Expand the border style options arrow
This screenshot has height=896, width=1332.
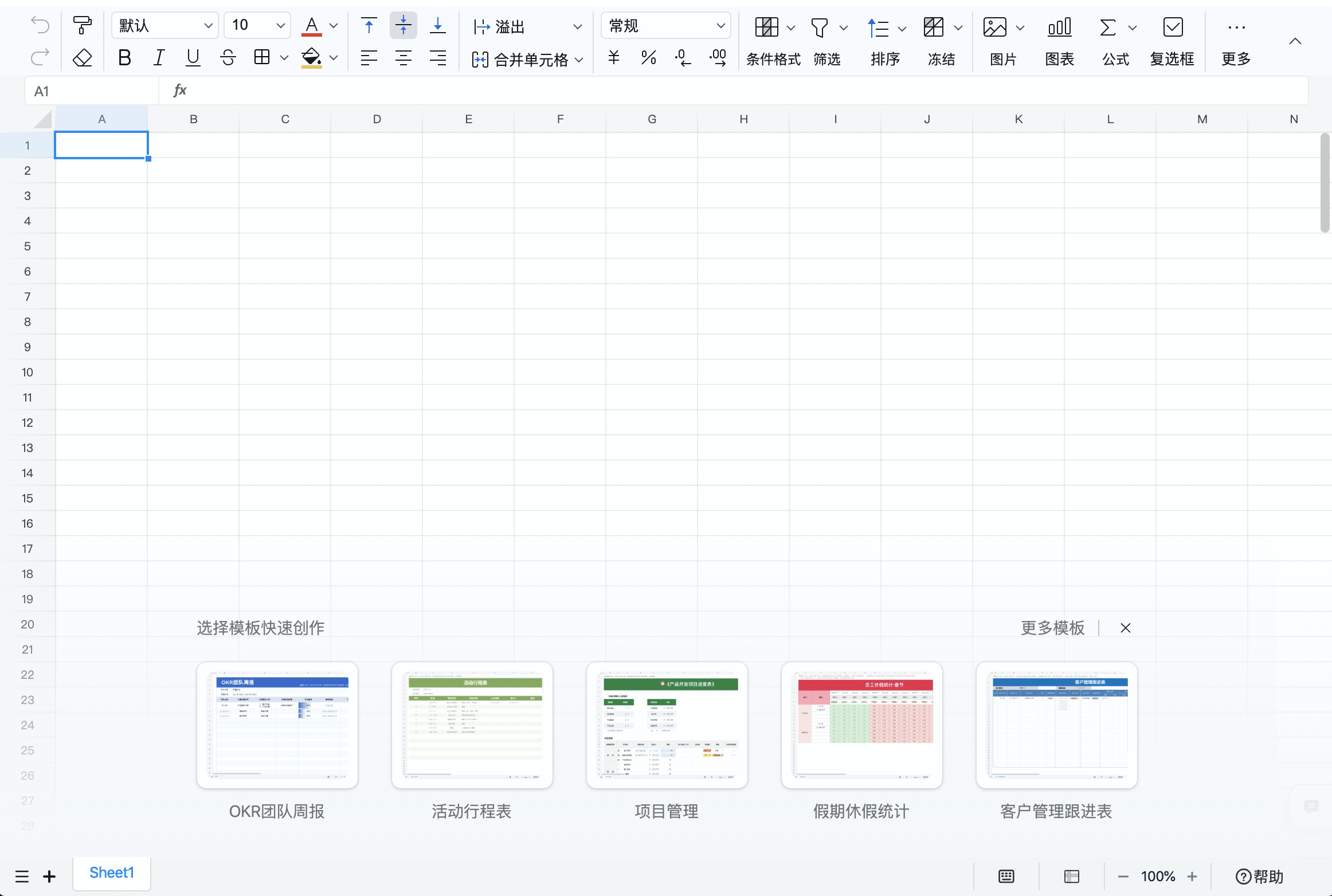tap(284, 57)
